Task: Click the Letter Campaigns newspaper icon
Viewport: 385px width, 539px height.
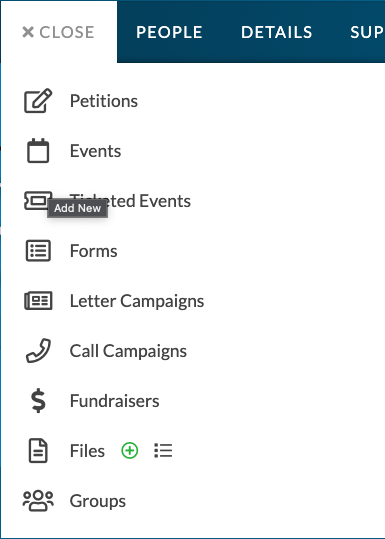Action: [x=38, y=301]
